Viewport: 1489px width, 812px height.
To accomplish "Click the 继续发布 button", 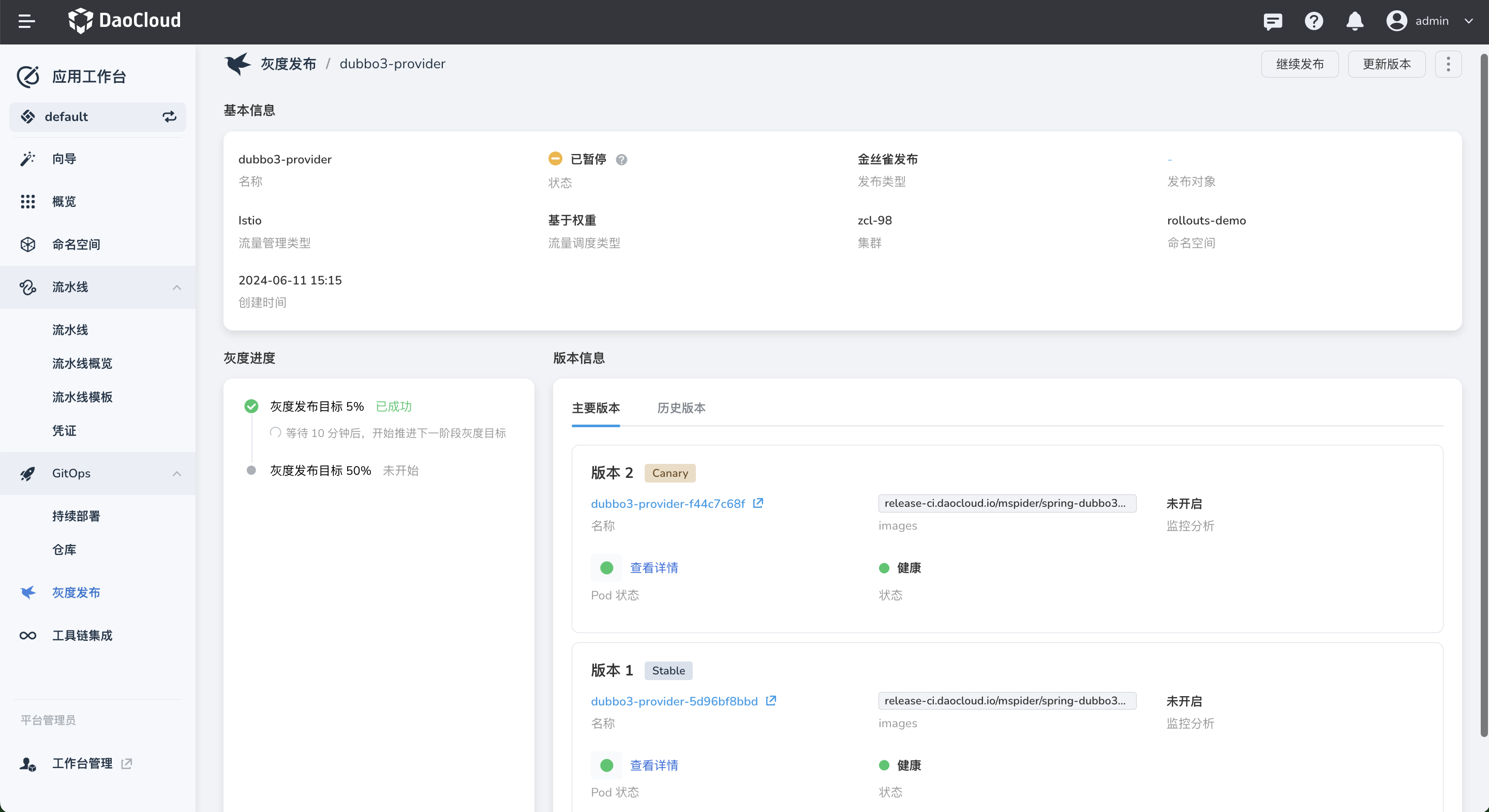I will tap(1300, 64).
